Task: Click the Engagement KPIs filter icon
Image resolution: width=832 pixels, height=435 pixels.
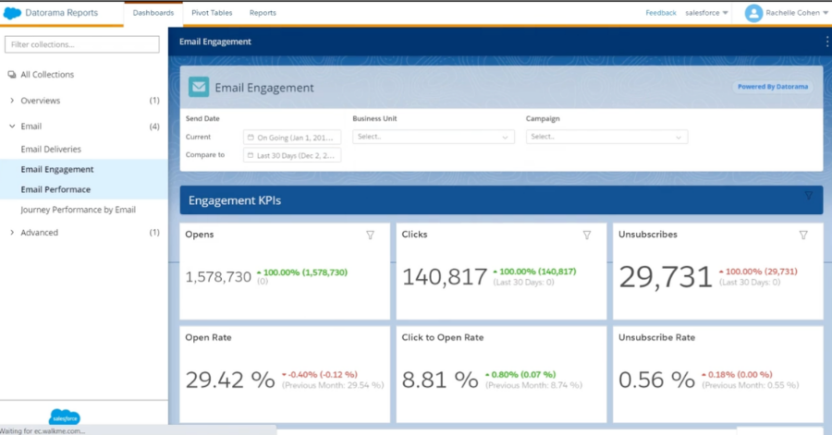Action: (808, 196)
